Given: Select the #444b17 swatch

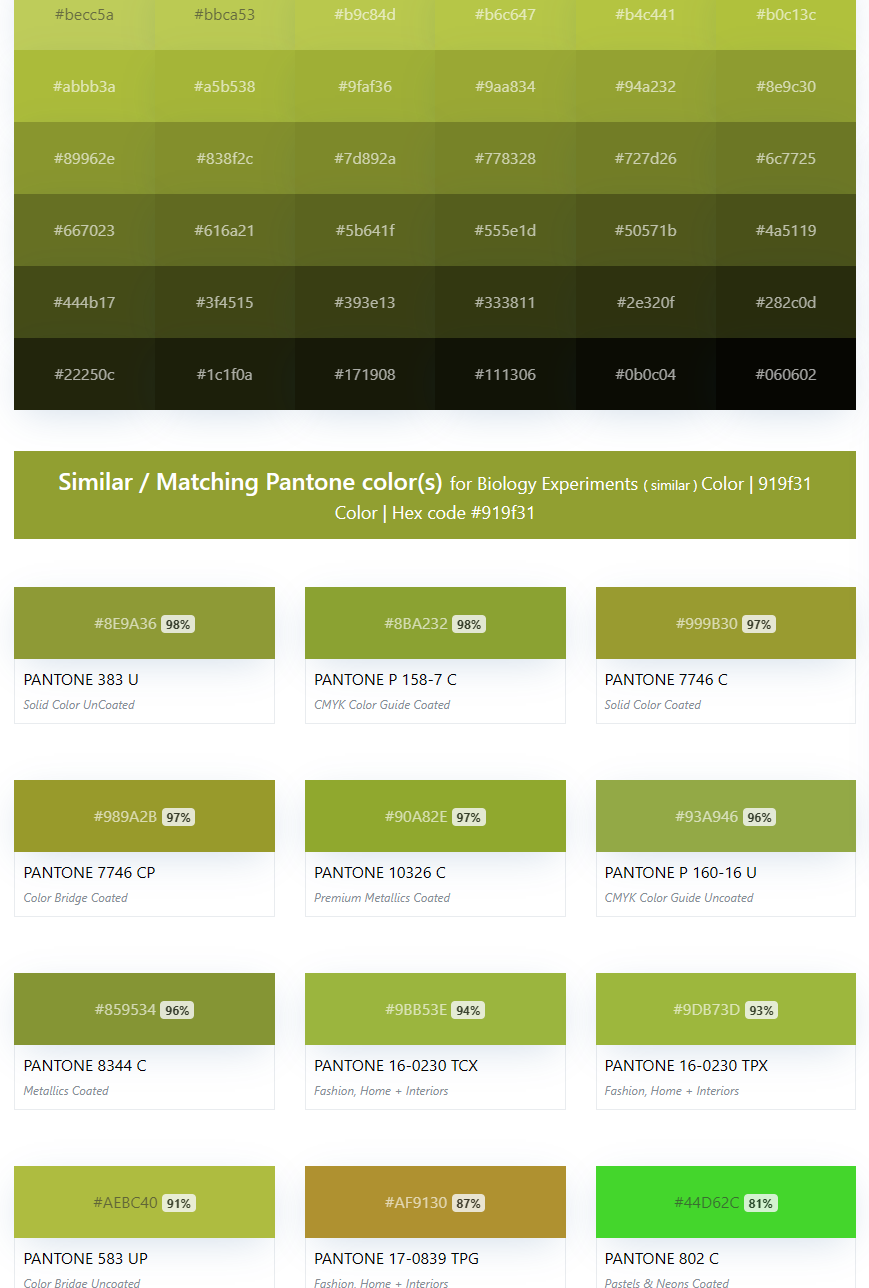Looking at the screenshot, I should pos(84,302).
